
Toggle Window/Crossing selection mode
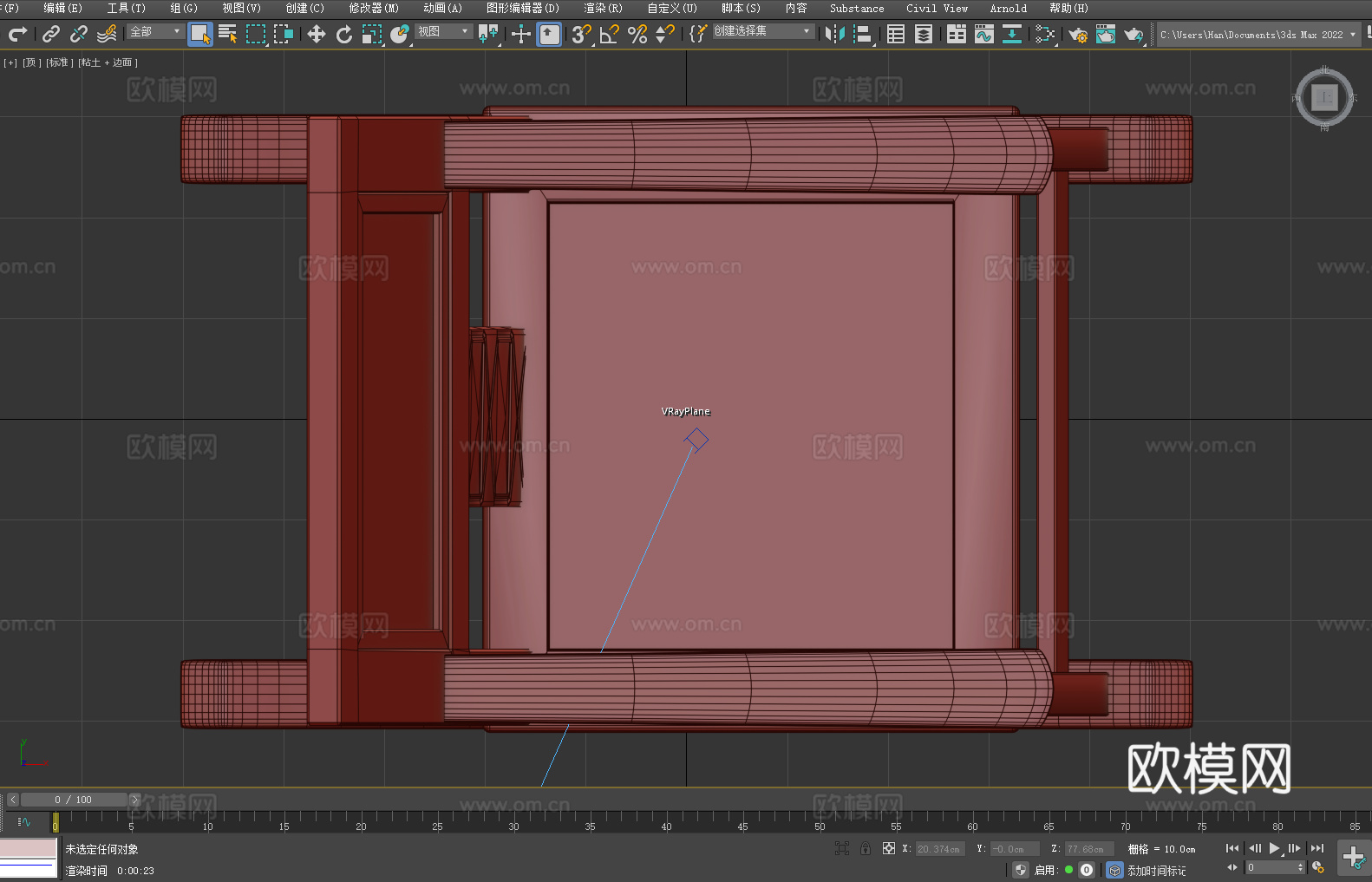tap(284, 34)
